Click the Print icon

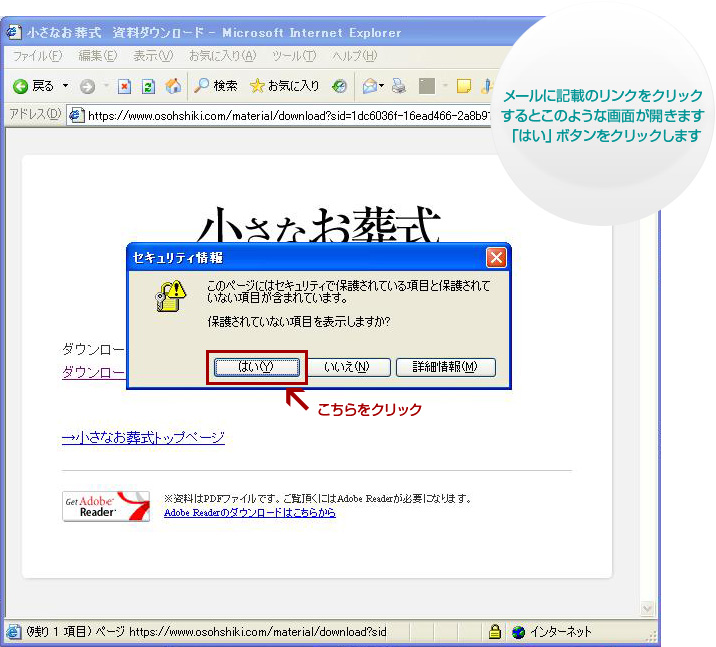pos(399,86)
